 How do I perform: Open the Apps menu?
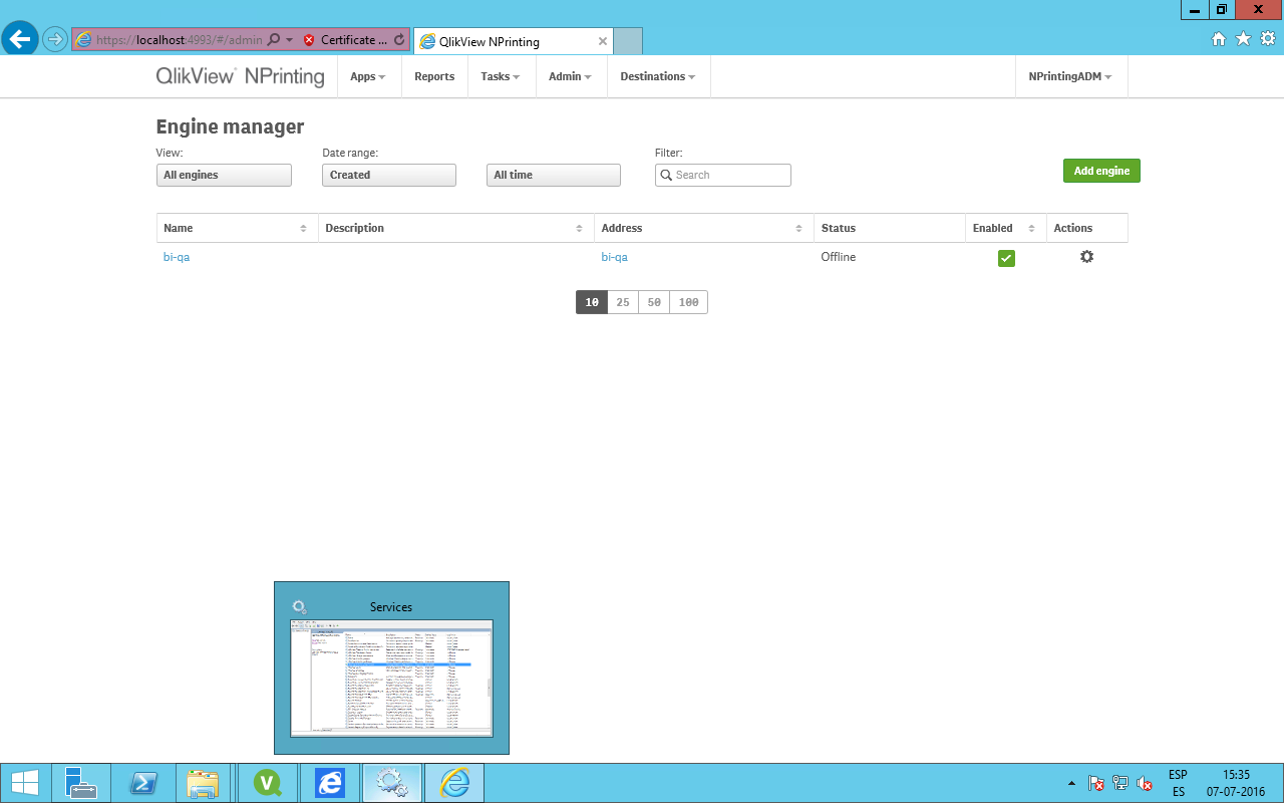coord(368,77)
